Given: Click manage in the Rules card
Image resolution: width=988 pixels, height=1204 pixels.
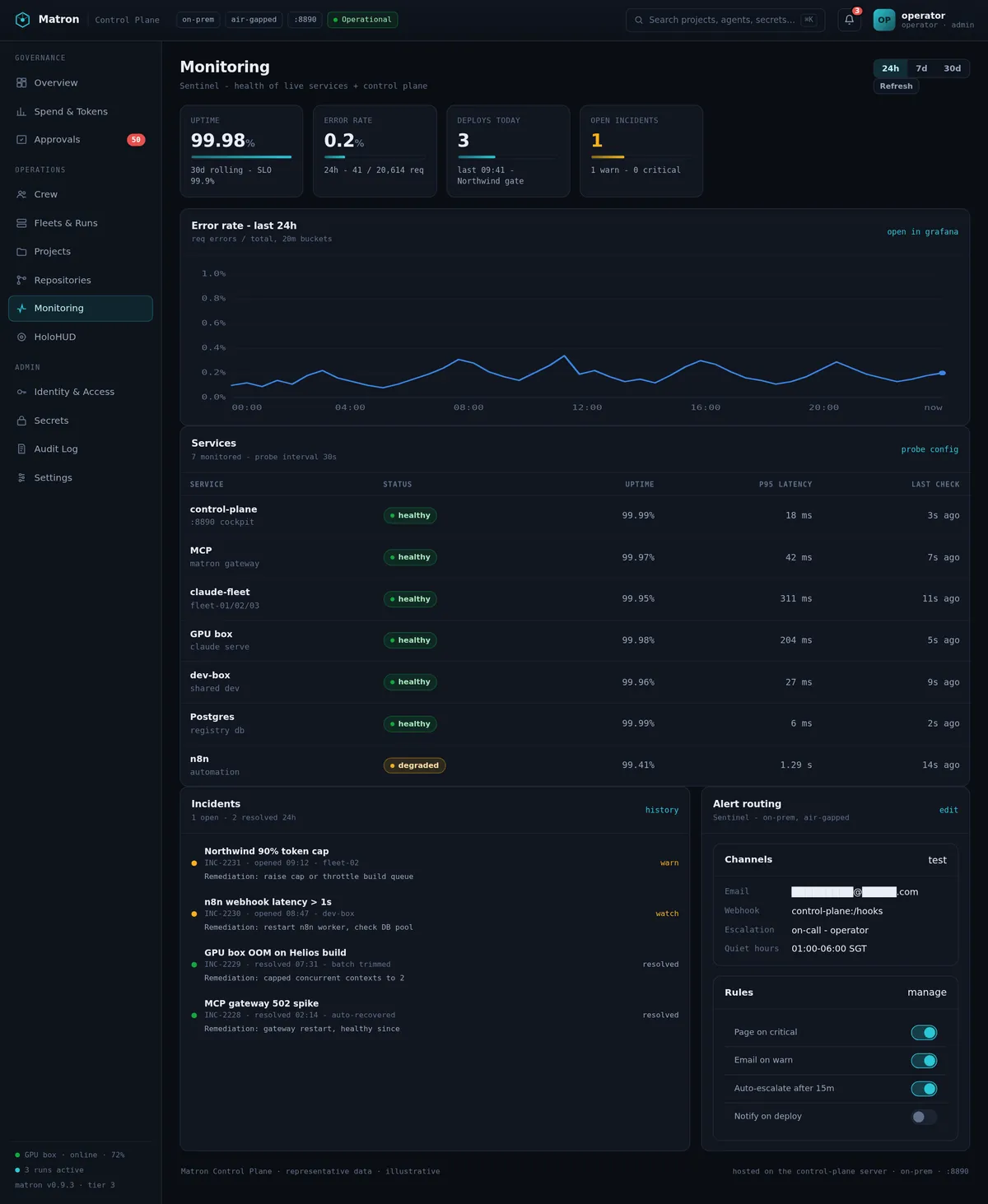Looking at the screenshot, I should click(927, 992).
